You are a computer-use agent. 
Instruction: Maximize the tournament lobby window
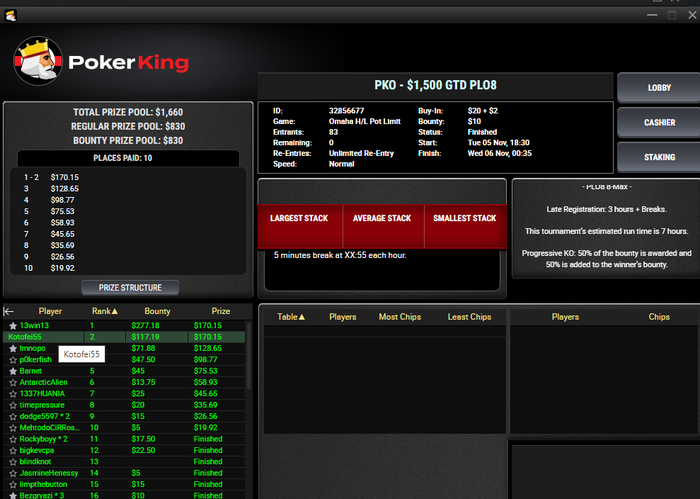(672, 15)
